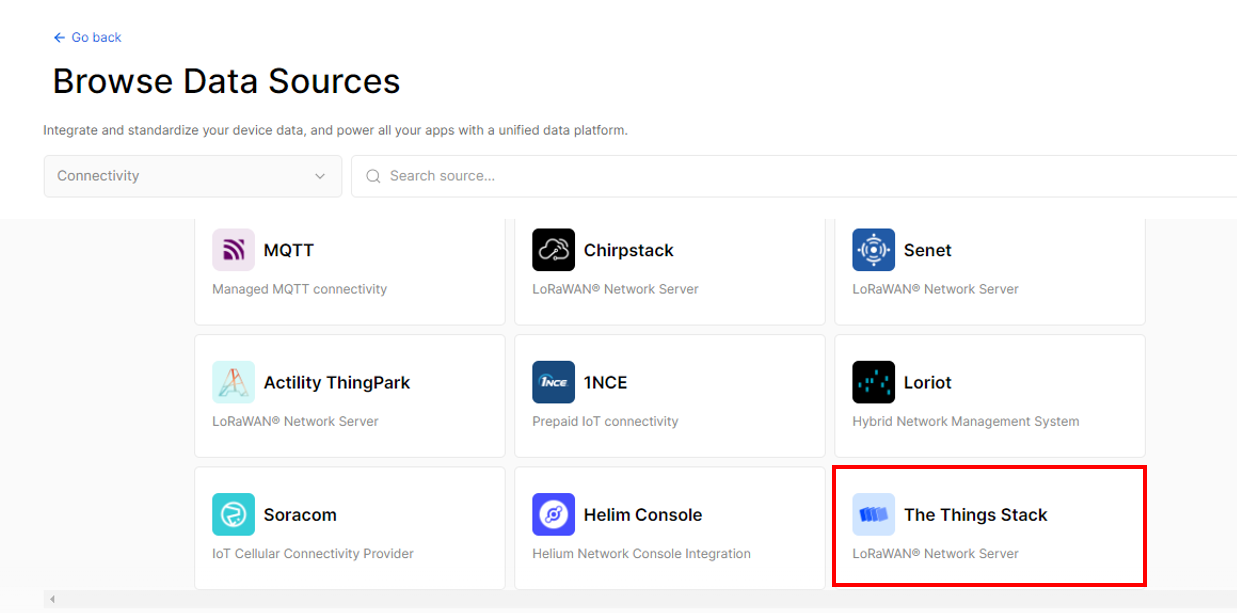The image size is (1237, 613).
Task: Click 'Helium Network Console Integration' description
Action: 642,553
